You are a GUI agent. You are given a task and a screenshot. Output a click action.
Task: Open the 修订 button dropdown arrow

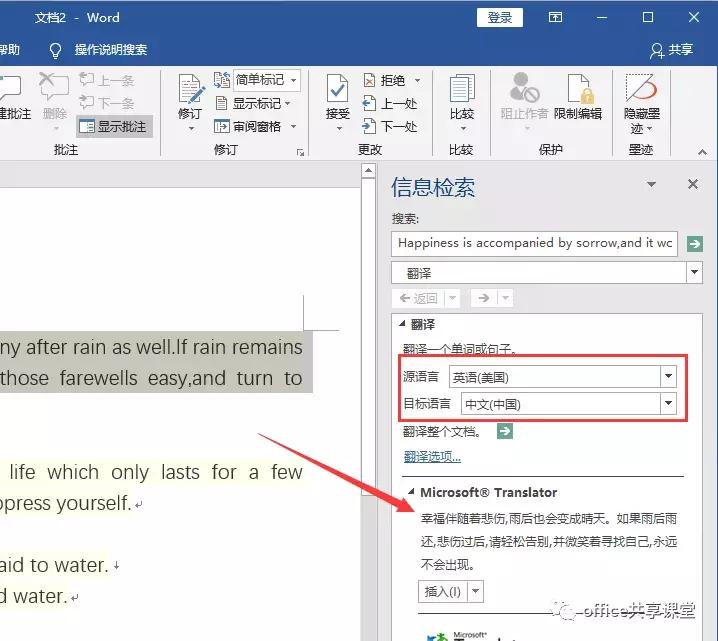click(x=191, y=129)
